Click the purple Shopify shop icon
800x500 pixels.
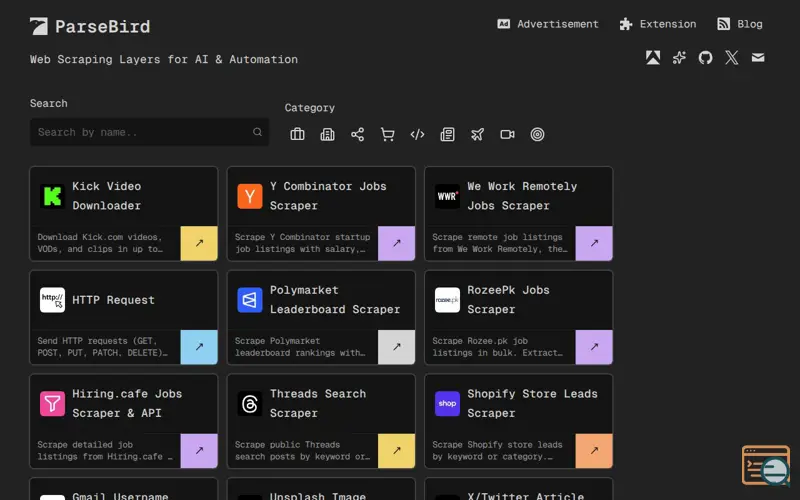447,404
